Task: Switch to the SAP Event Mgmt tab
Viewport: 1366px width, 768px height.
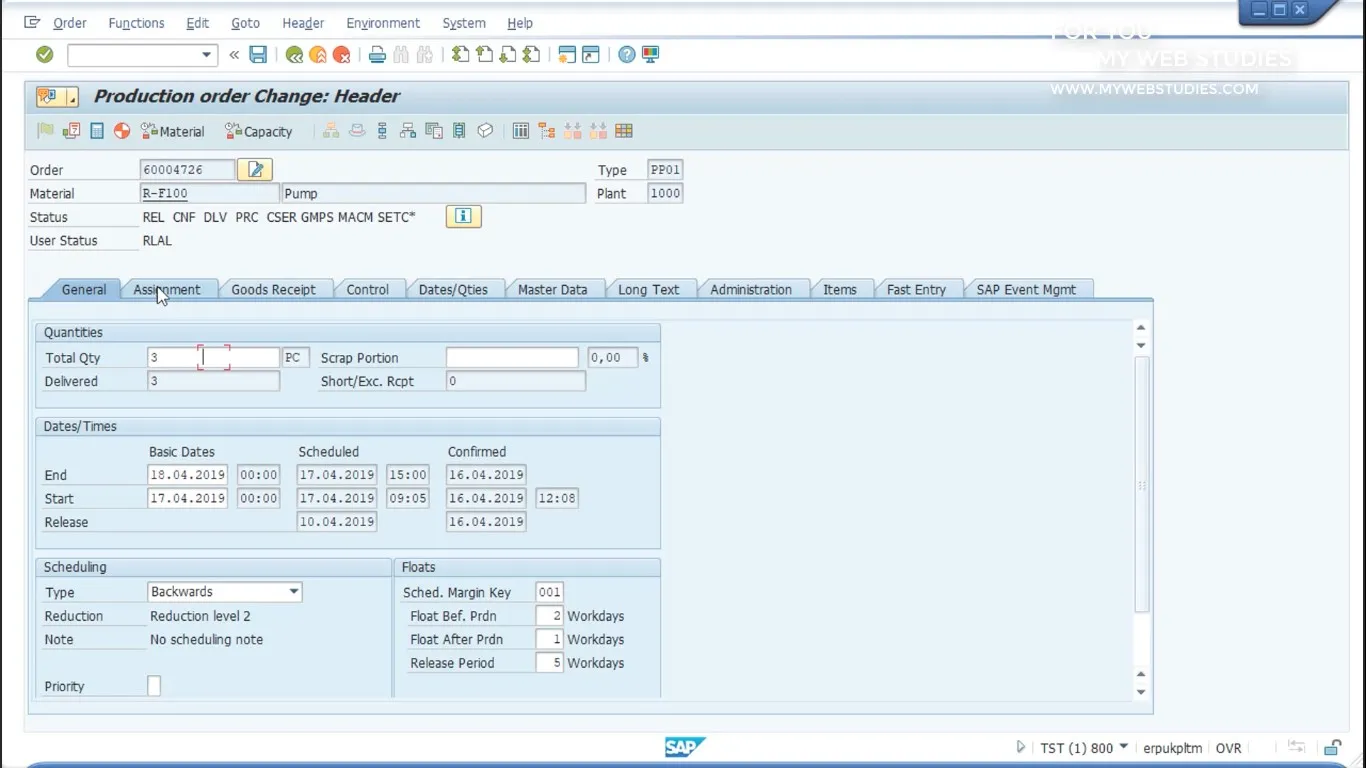Action: (x=1026, y=289)
